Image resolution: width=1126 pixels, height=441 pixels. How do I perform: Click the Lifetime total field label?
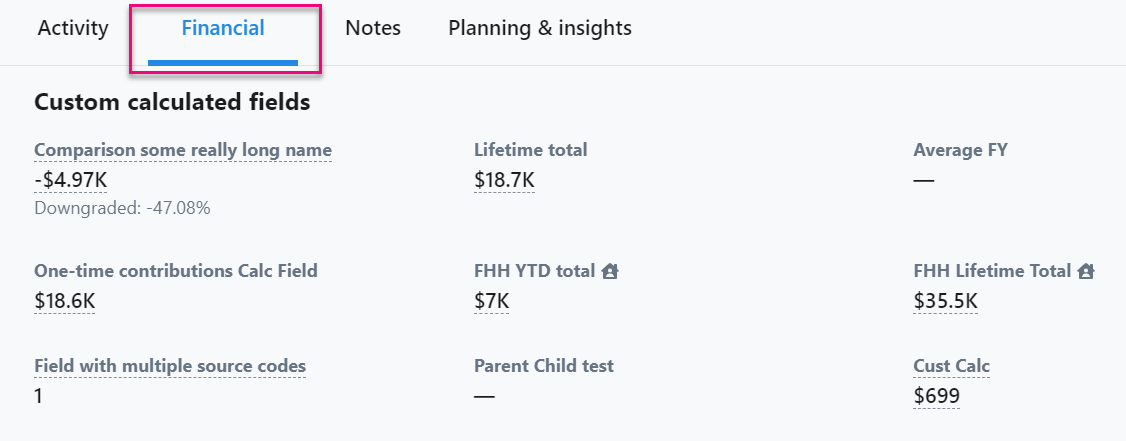pyautogui.click(x=531, y=150)
